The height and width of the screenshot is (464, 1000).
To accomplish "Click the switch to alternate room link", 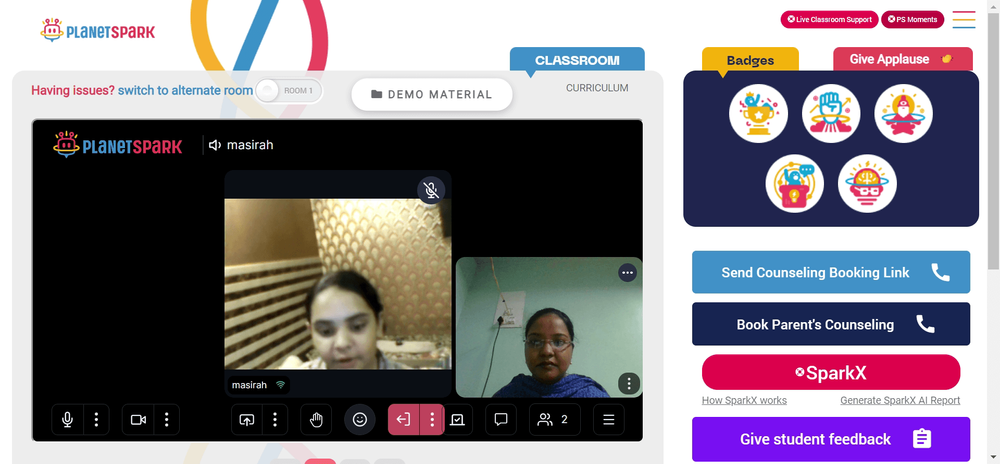I will [186, 91].
